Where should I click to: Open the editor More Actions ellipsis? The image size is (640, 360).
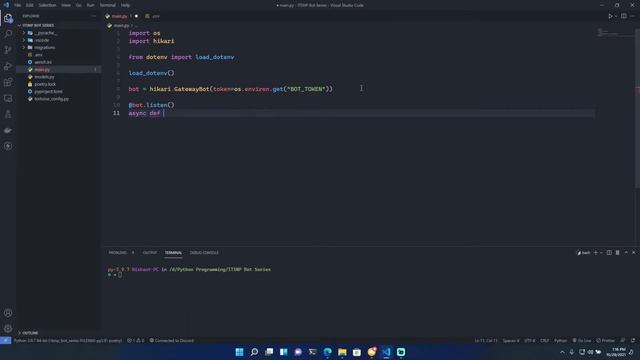click(632, 16)
